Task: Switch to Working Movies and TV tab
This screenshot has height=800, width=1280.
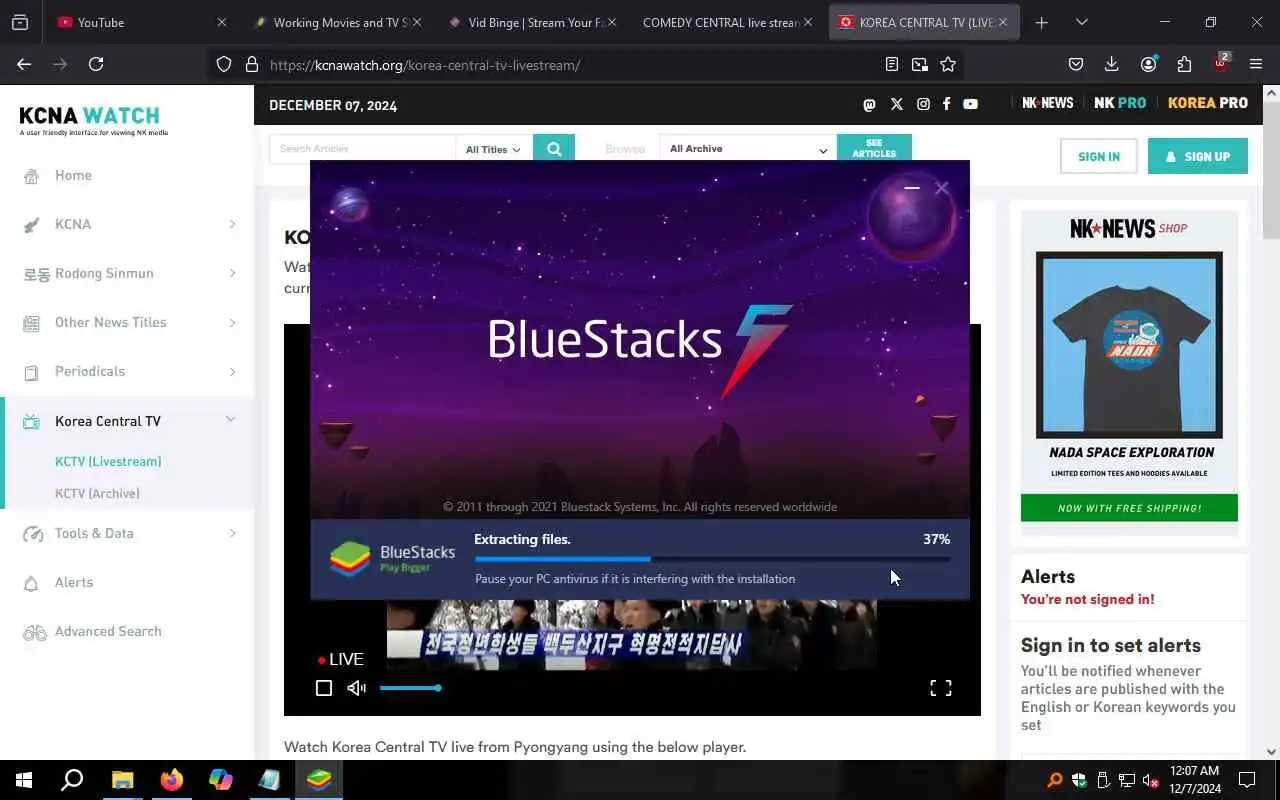Action: 335,22
